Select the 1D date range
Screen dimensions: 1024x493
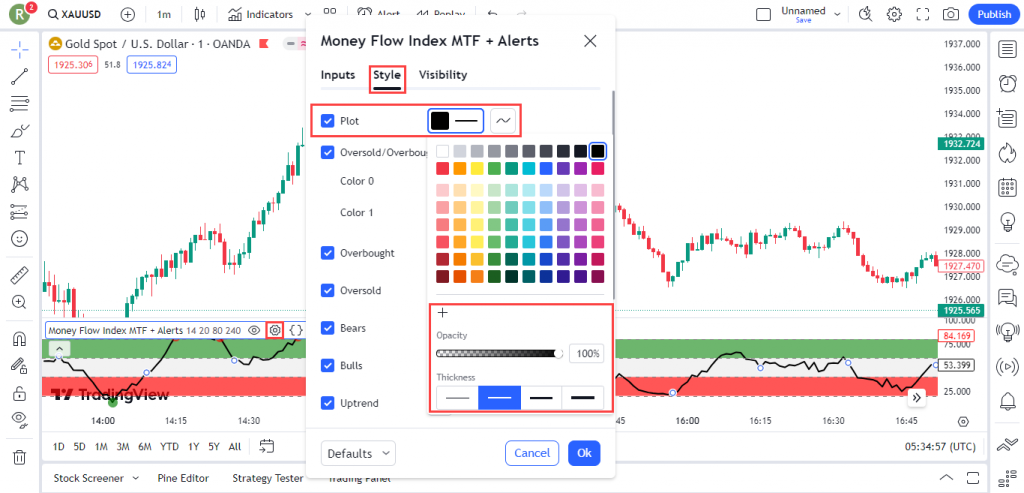click(x=59, y=447)
